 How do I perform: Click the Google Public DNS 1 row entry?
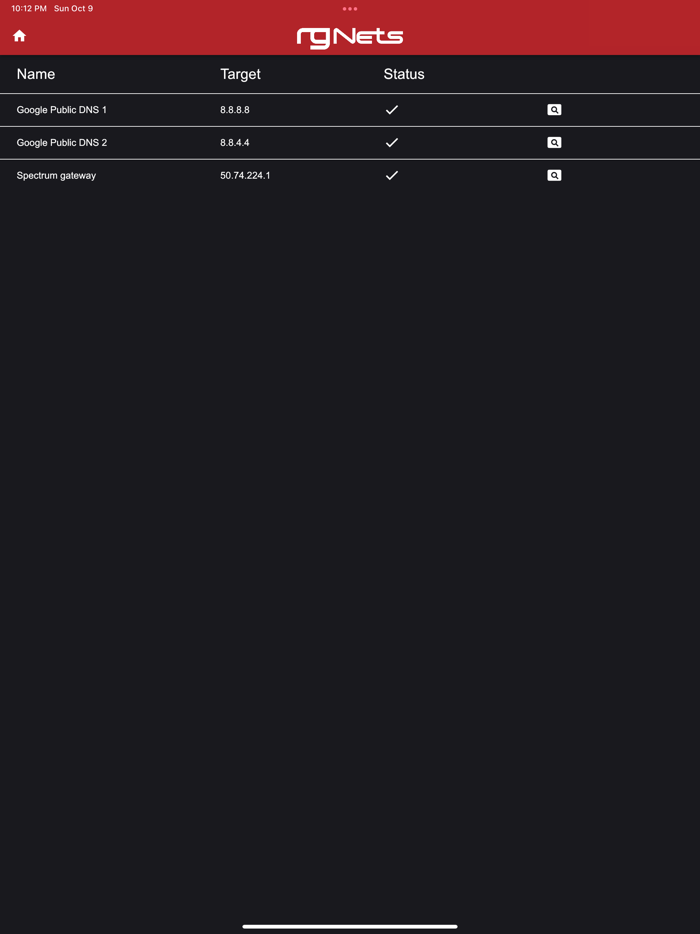coord(64,110)
